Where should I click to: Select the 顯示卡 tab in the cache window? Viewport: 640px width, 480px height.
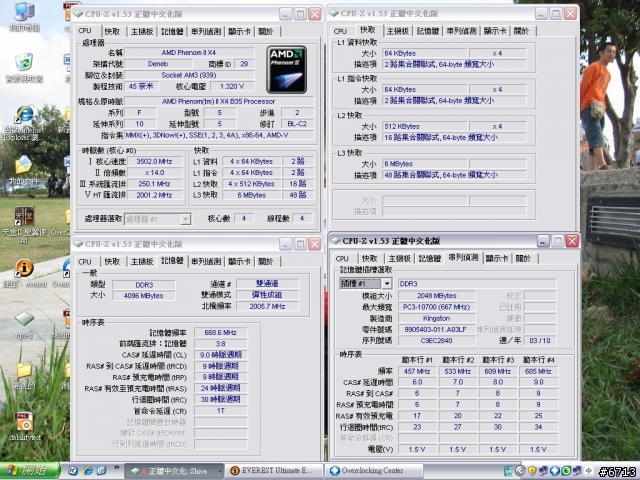[495, 31]
